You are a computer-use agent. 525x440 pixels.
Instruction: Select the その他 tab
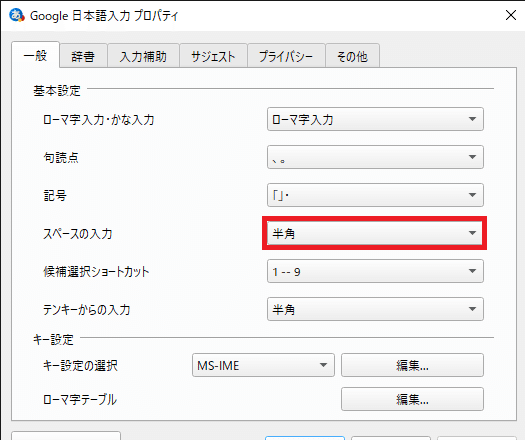pyautogui.click(x=352, y=56)
